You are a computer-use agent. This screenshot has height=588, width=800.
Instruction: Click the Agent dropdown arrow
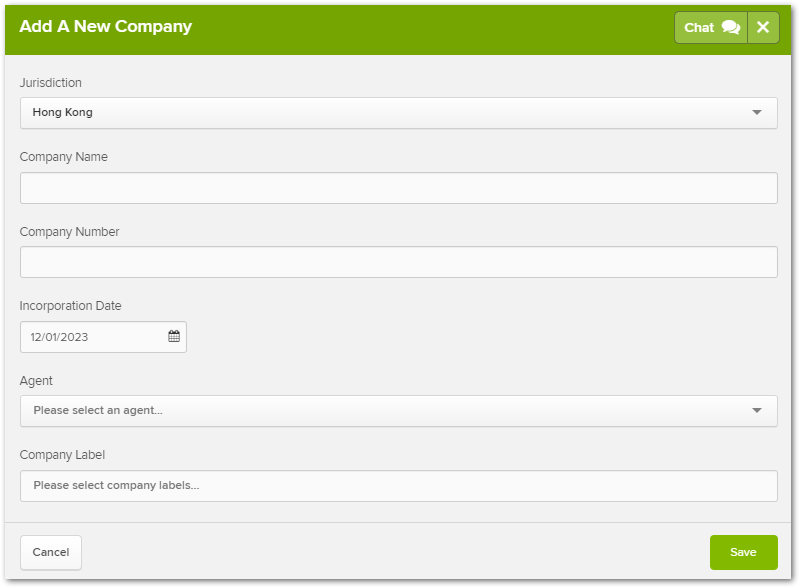click(x=757, y=411)
